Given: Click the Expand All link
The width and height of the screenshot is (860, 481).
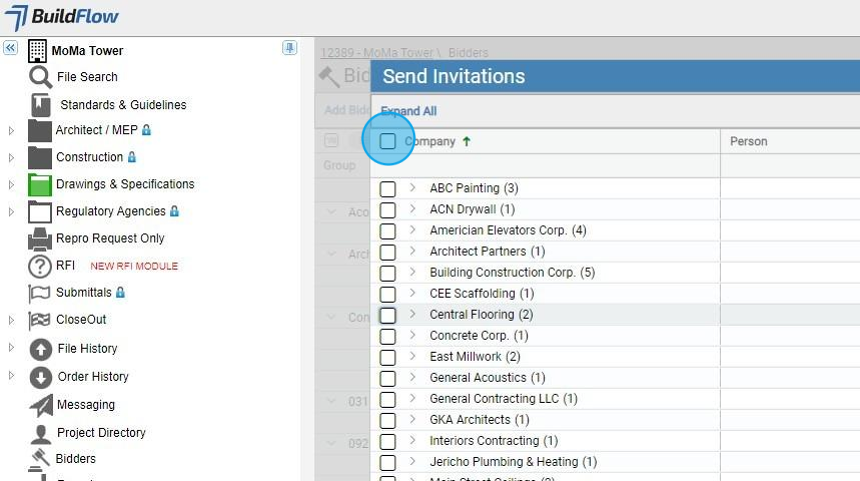Looking at the screenshot, I should tap(409, 111).
